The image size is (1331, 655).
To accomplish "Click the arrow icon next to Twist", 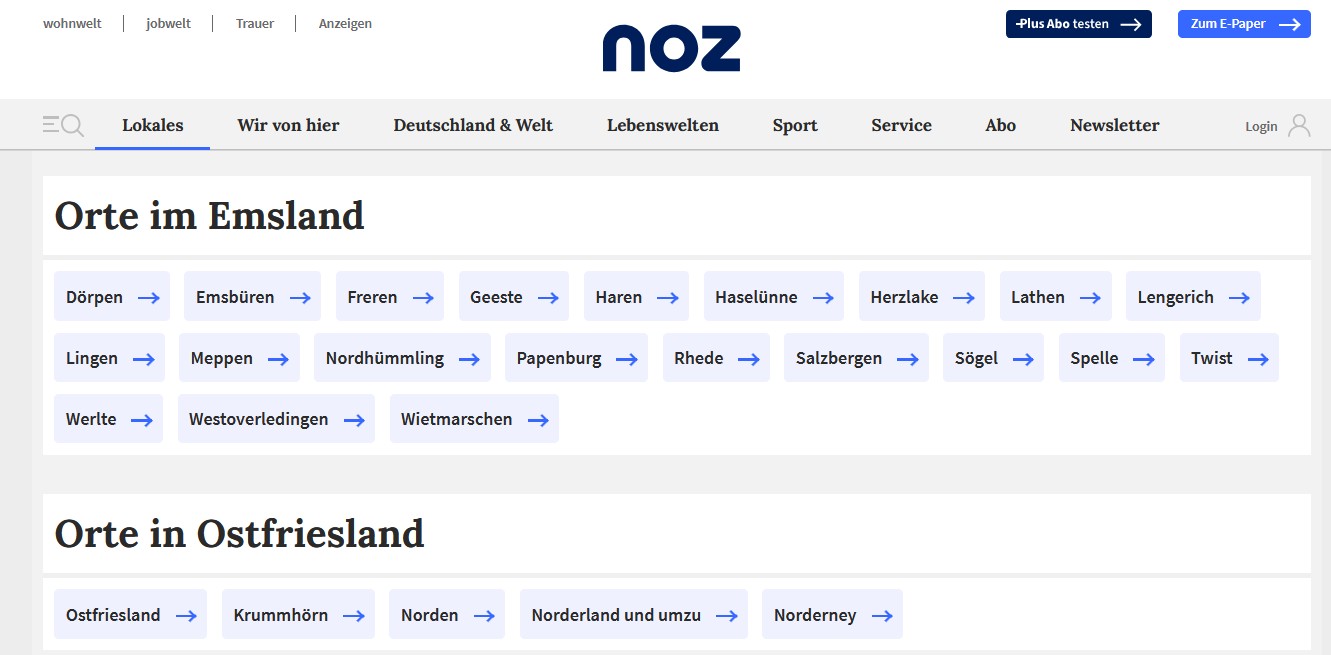I will pyautogui.click(x=1258, y=359).
